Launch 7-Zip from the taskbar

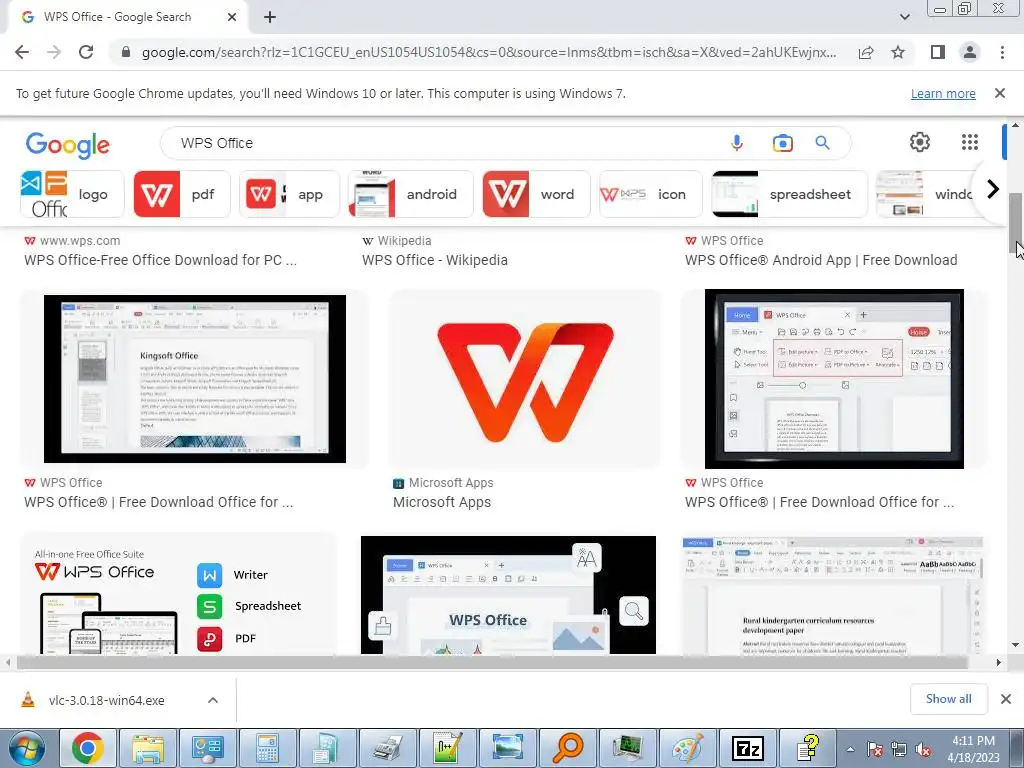pos(748,748)
